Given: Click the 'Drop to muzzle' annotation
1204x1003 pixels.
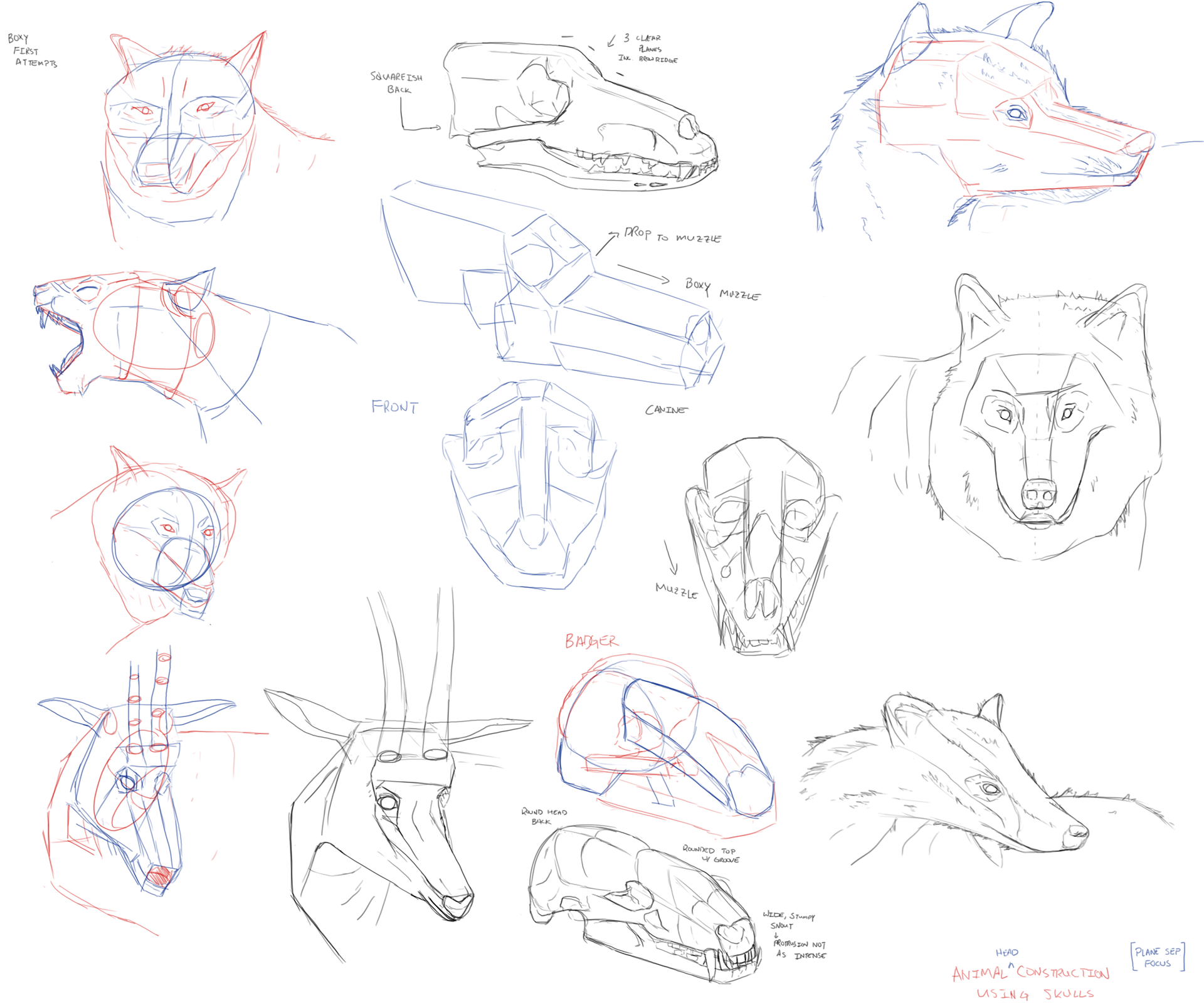Looking at the screenshot, I should point(672,236).
